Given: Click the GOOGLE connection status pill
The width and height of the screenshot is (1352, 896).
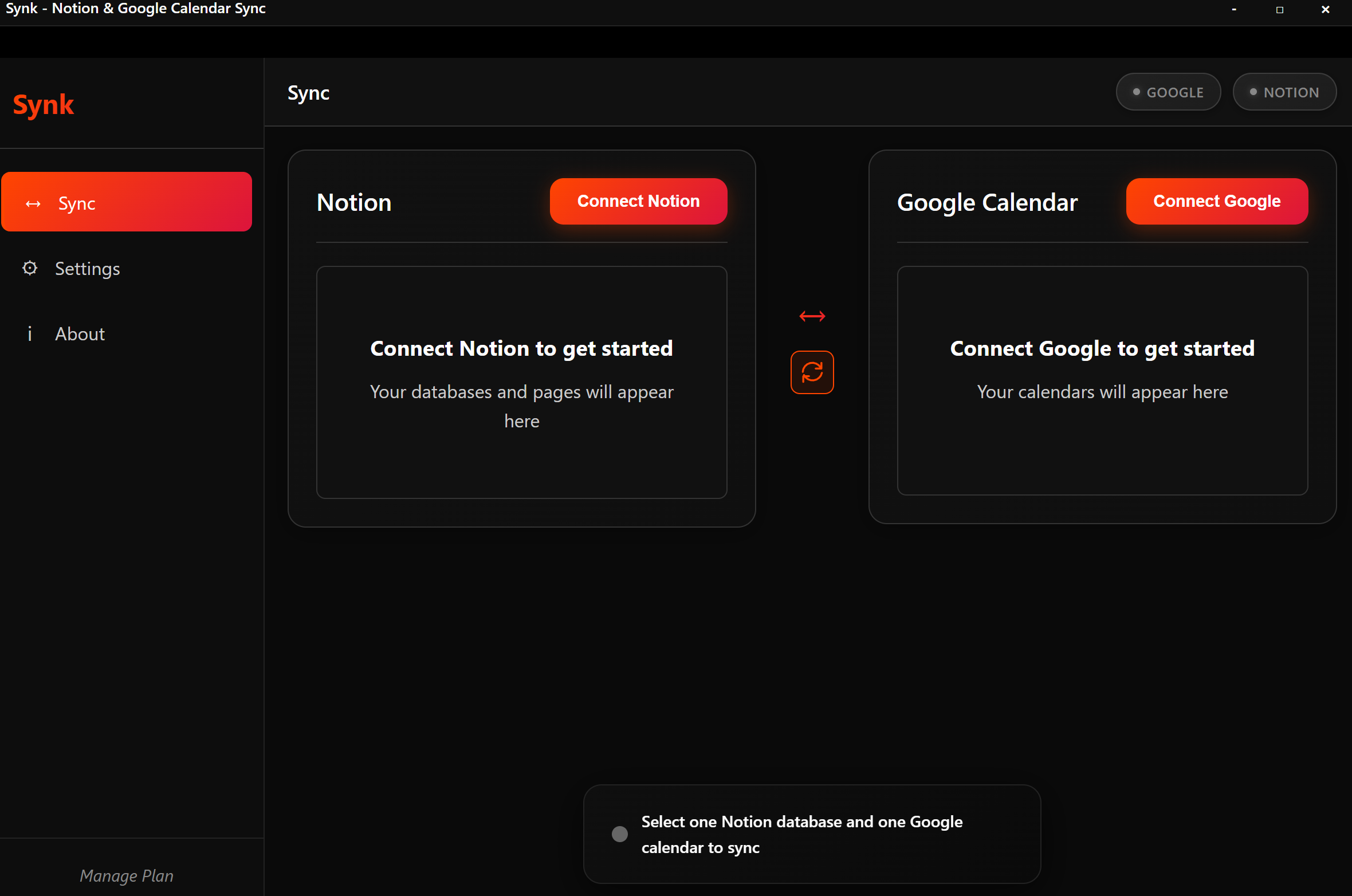Looking at the screenshot, I should tap(1168, 92).
